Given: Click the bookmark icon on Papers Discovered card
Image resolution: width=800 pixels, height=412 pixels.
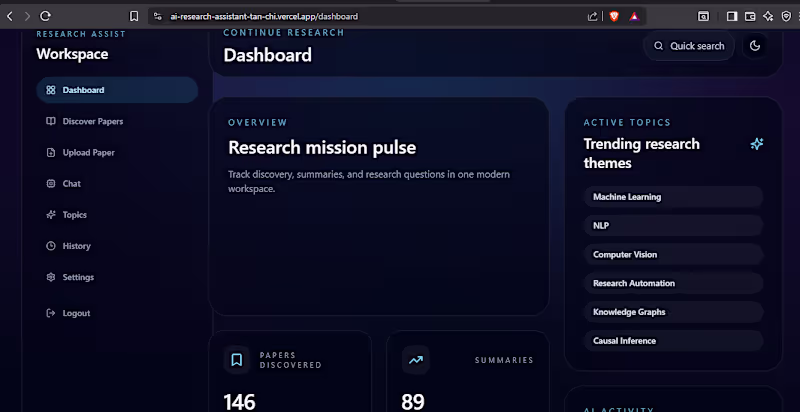Looking at the screenshot, I should [236, 360].
